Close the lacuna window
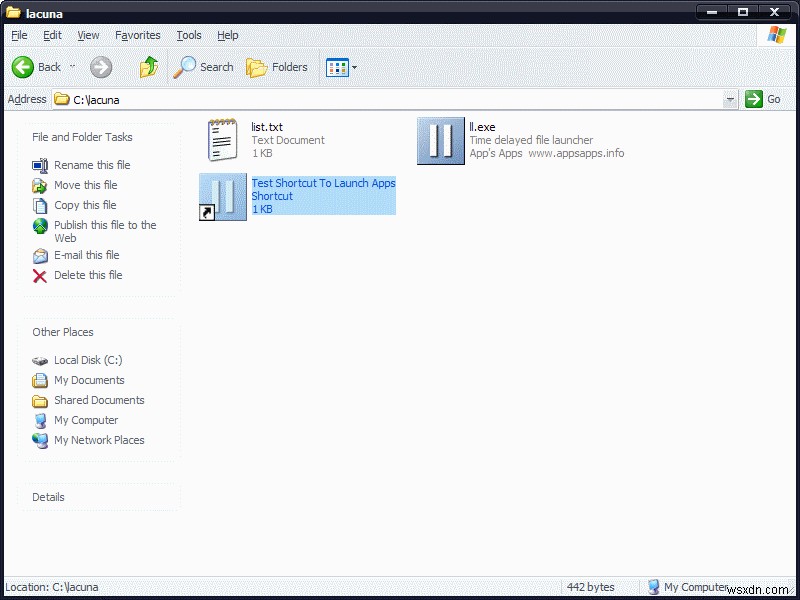Screen dimensions: 800x600 click(774, 12)
